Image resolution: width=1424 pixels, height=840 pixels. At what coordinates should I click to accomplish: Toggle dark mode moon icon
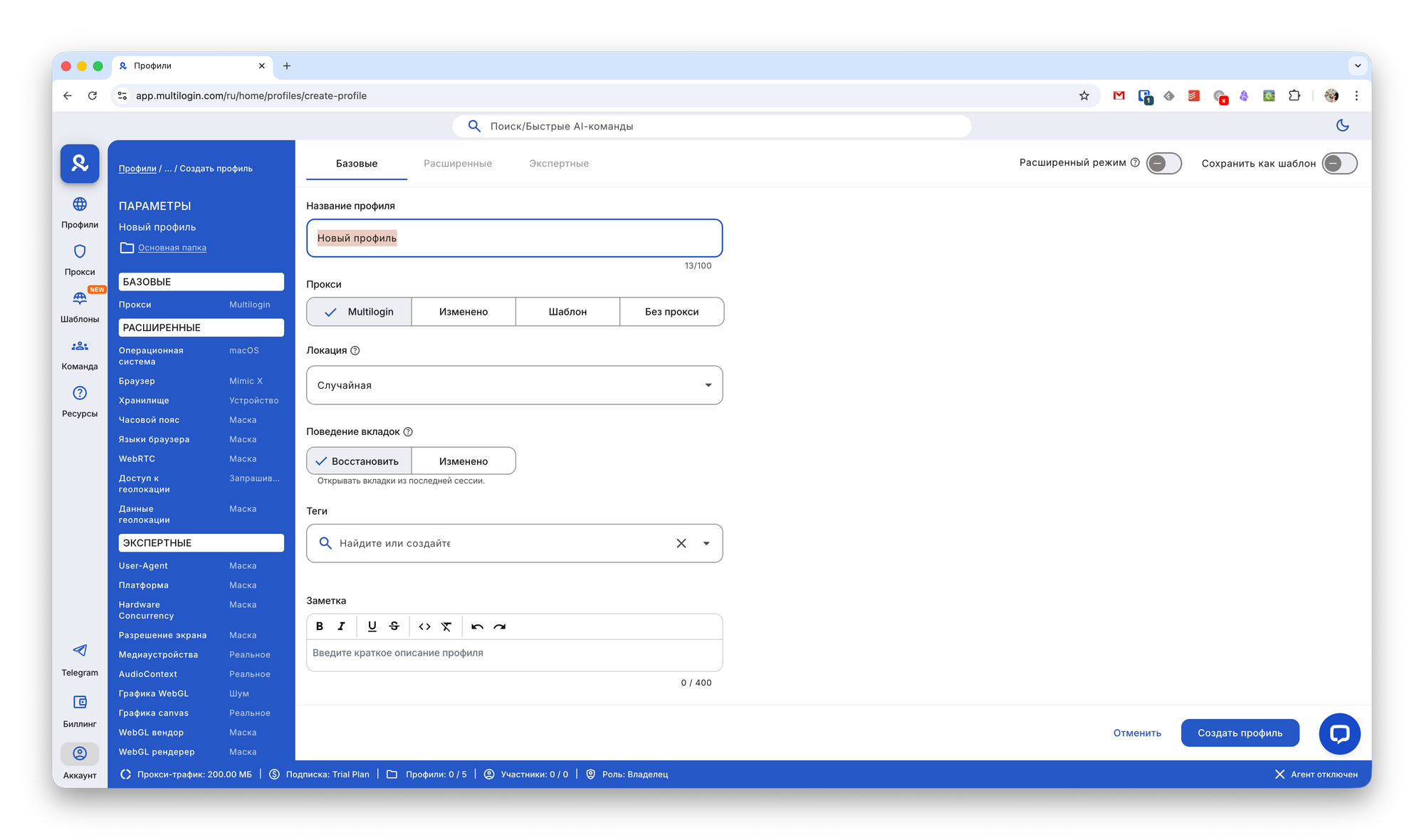pyautogui.click(x=1342, y=126)
